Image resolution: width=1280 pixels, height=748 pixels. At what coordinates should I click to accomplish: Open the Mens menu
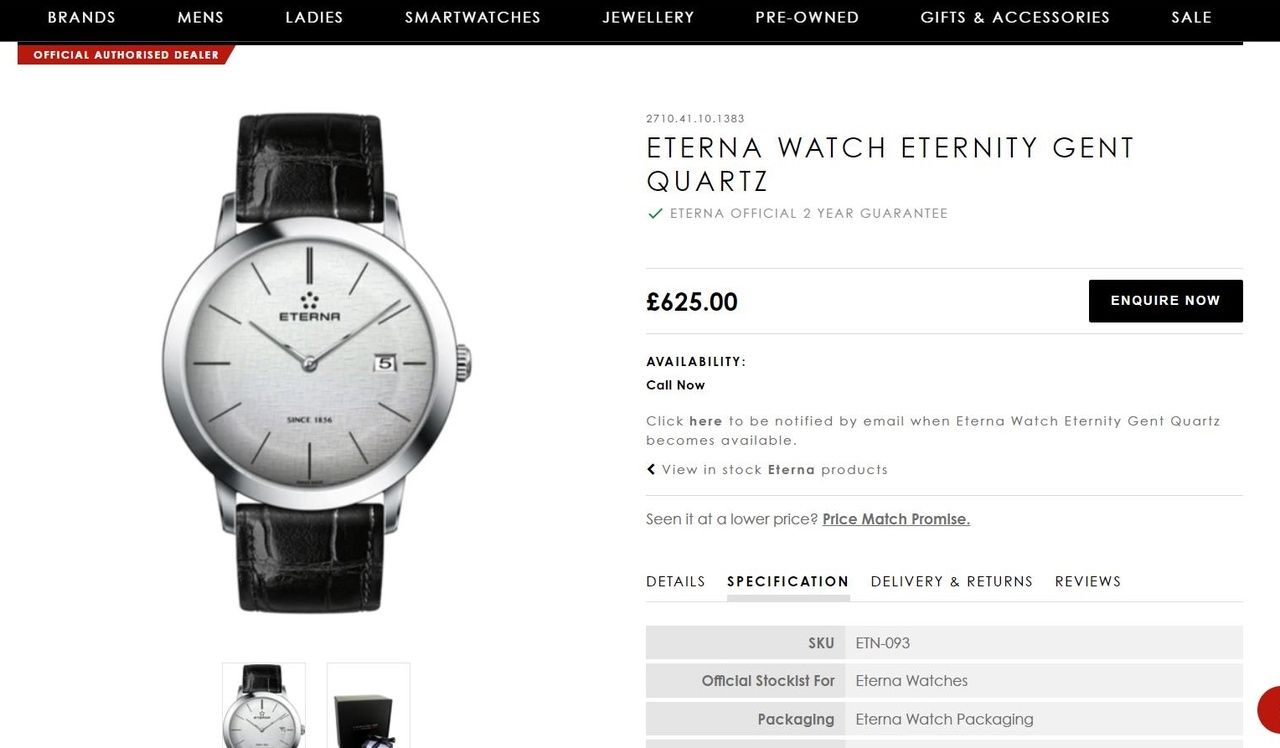[x=201, y=17]
